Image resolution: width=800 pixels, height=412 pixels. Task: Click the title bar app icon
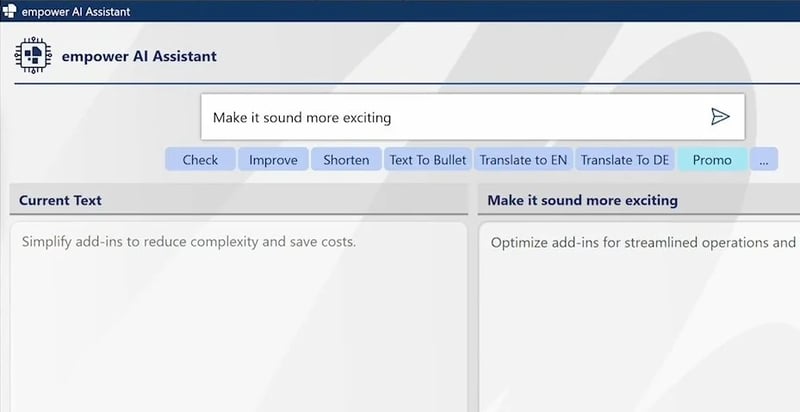pos(9,11)
